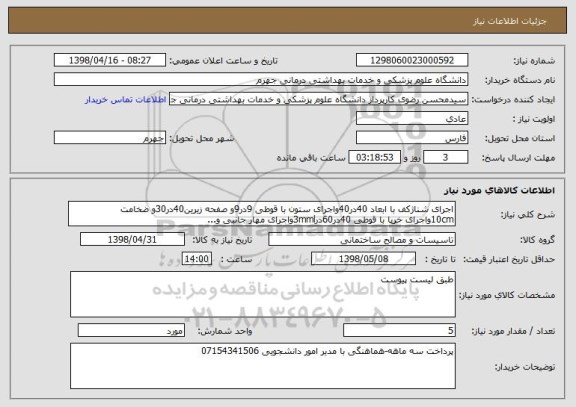Select the remaining time field 03:18:53
Screen dimensions: 576x407
(374, 158)
